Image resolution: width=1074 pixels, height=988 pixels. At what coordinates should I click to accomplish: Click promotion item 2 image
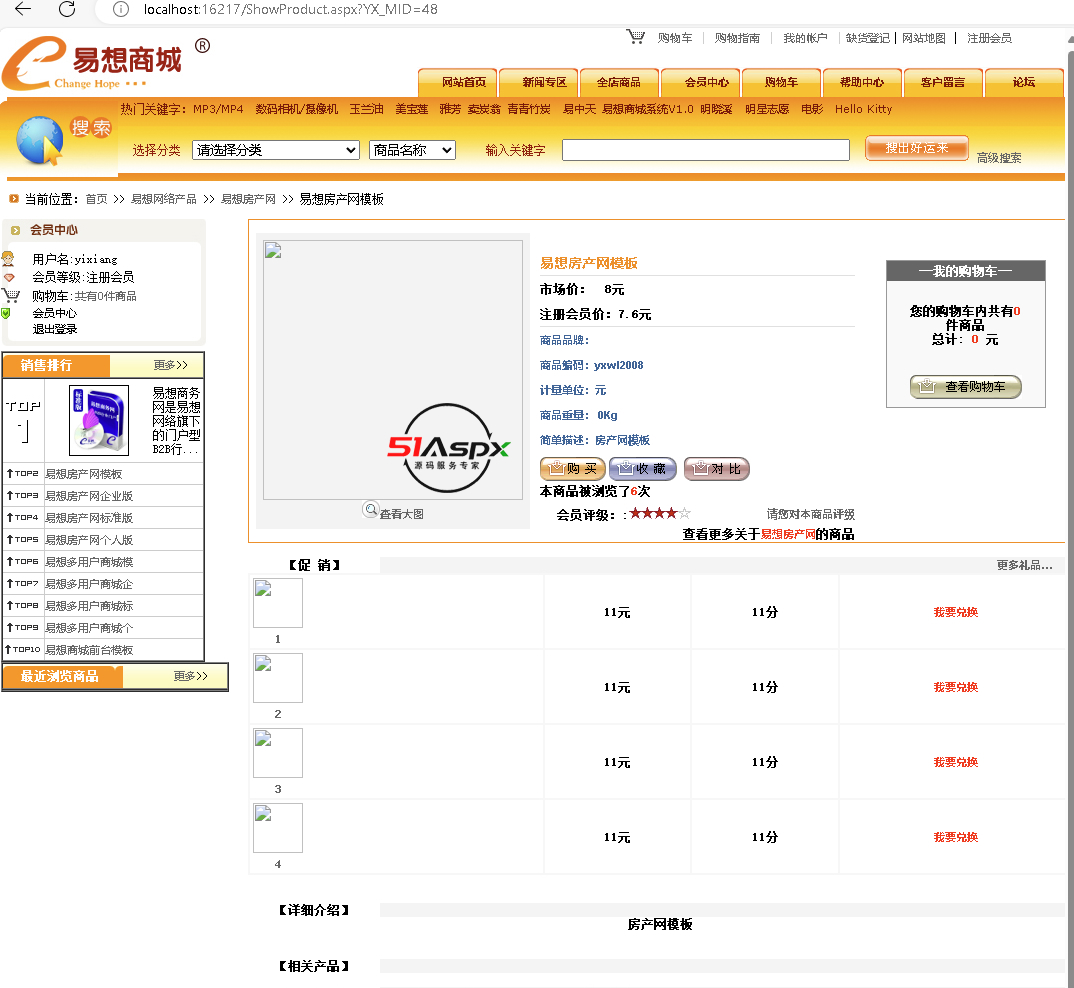(x=278, y=678)
